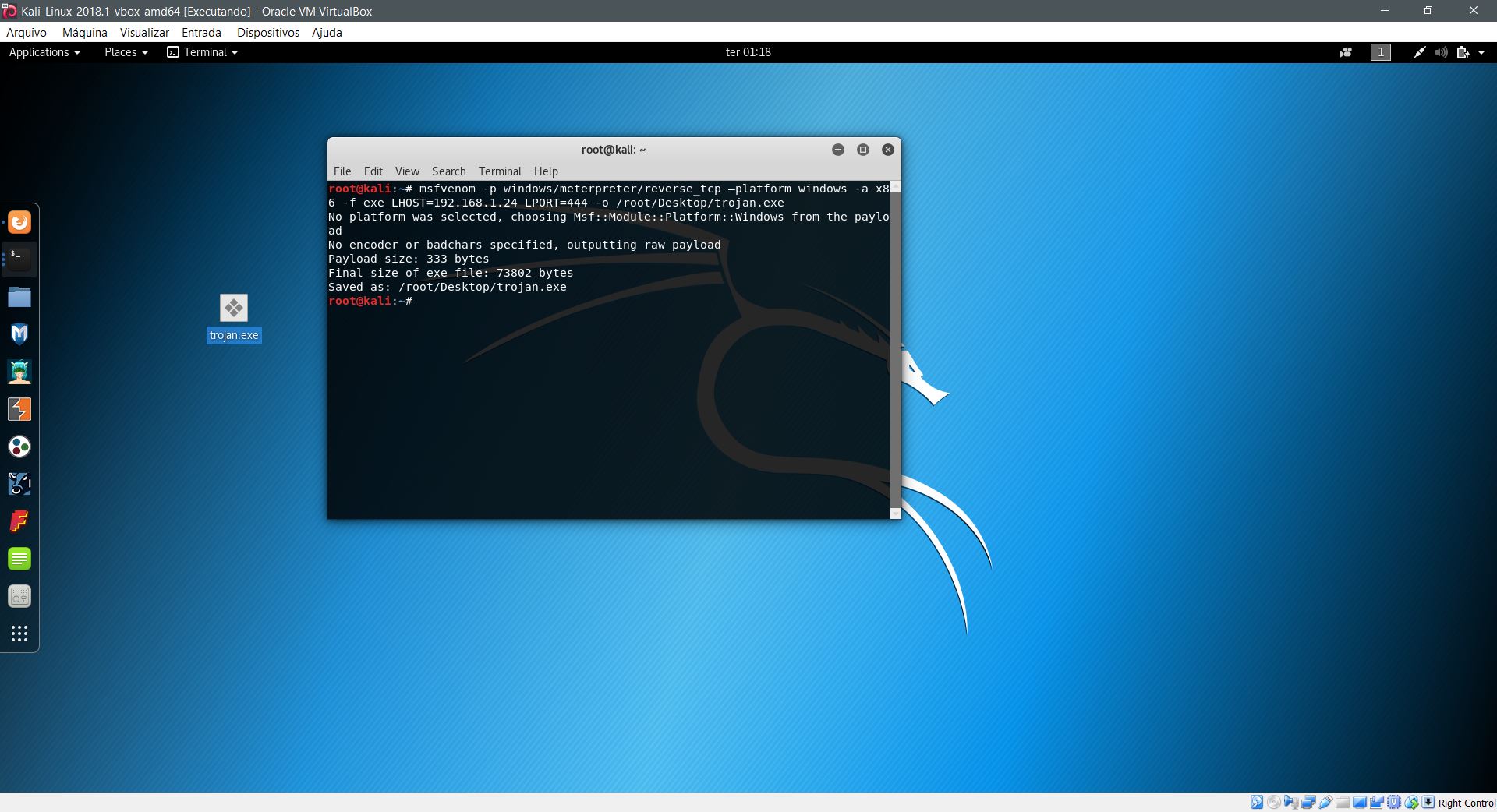
Task: Select workspace 1 indicator in the top bar
Action: (1380, 52)
